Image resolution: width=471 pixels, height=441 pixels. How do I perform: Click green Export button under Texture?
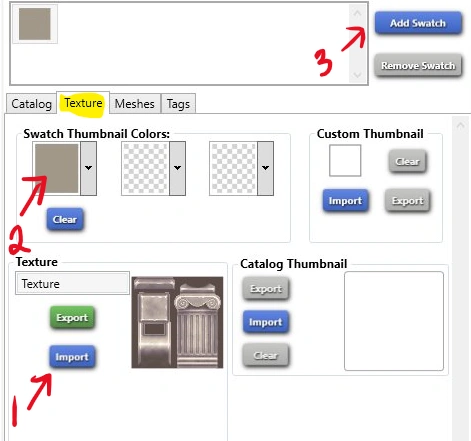(x=72, y=317)
